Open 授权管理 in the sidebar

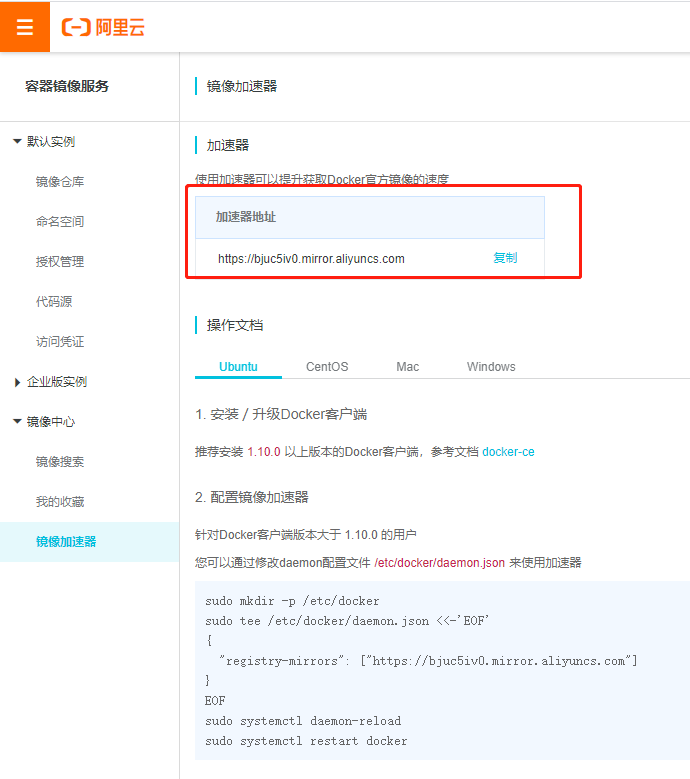pyautogui.click(x=60, y=262)
